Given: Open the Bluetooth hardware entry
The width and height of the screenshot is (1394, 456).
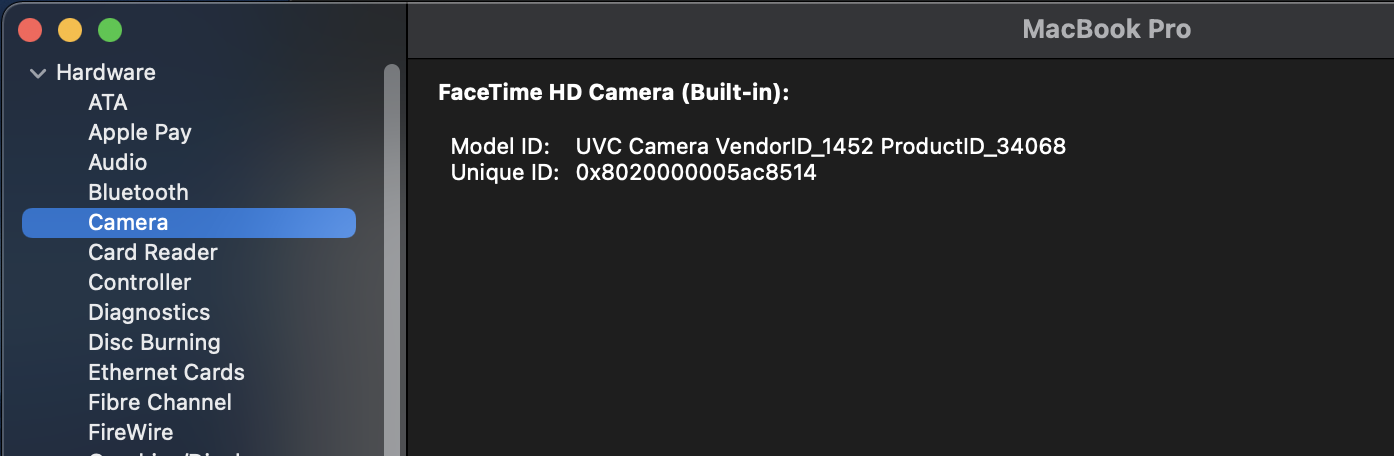Looking at the screenshot, I should (x=138, y=192).
